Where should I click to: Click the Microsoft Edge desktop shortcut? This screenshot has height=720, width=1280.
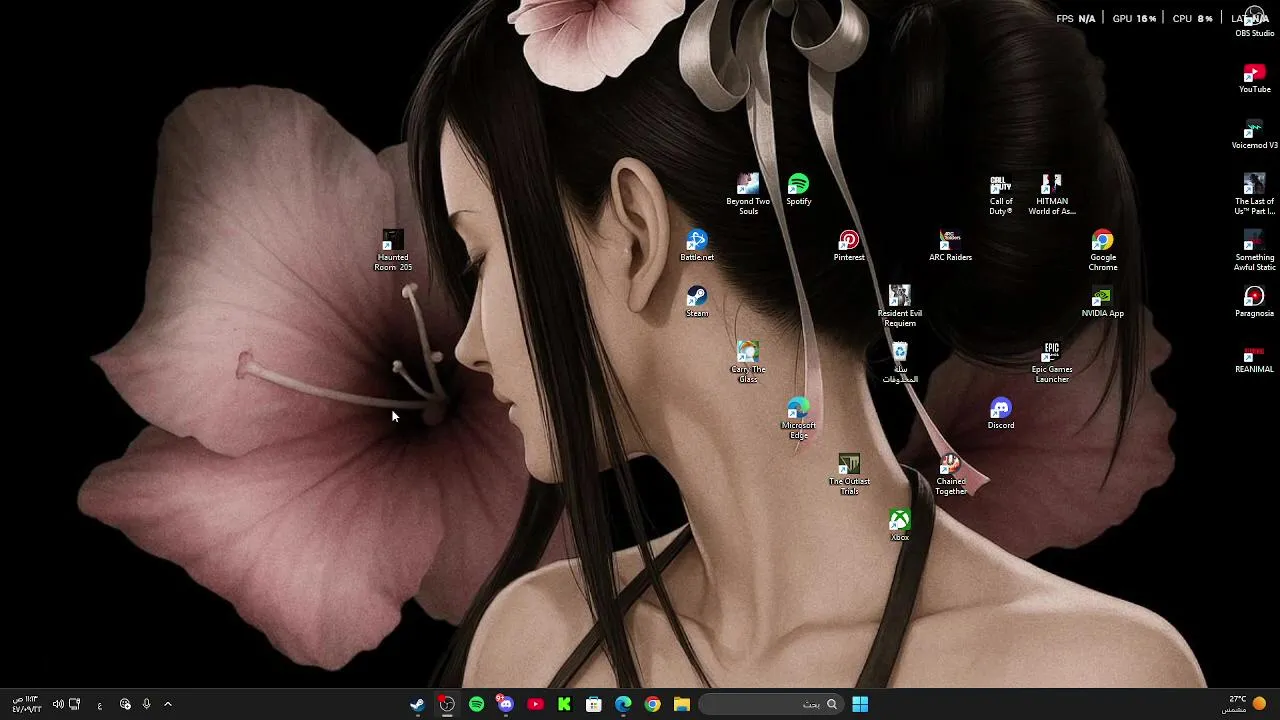coord(798,418)
